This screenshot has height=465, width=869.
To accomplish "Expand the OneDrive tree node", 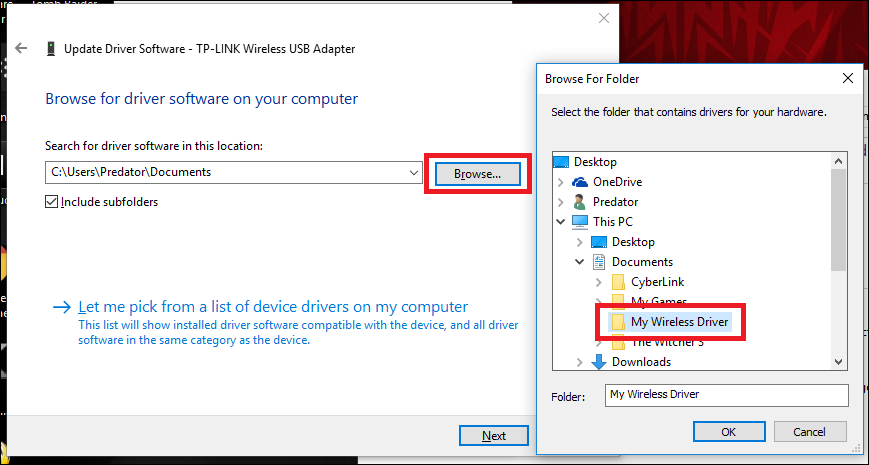I will 559,182.
